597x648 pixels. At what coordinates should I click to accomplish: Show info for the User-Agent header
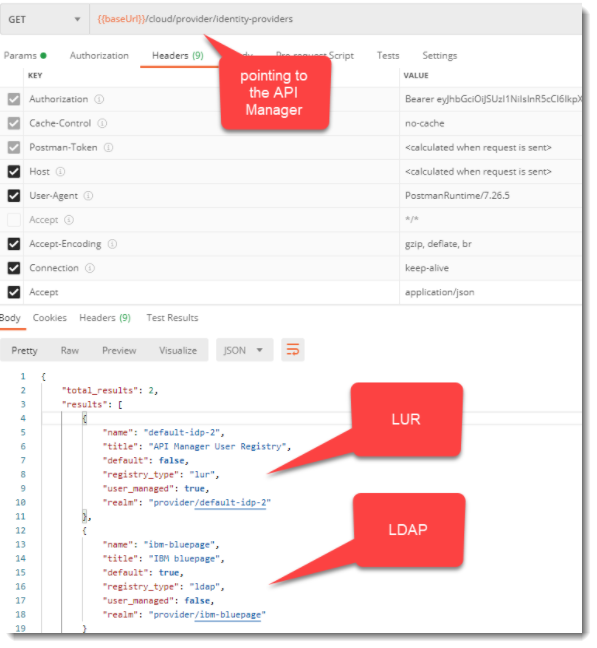[x=88, y=195]
